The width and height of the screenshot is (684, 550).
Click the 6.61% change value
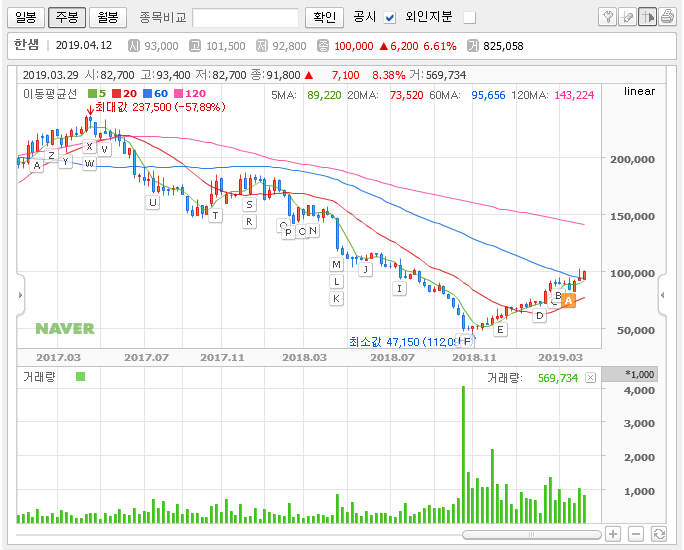click(x=440, y=46)
